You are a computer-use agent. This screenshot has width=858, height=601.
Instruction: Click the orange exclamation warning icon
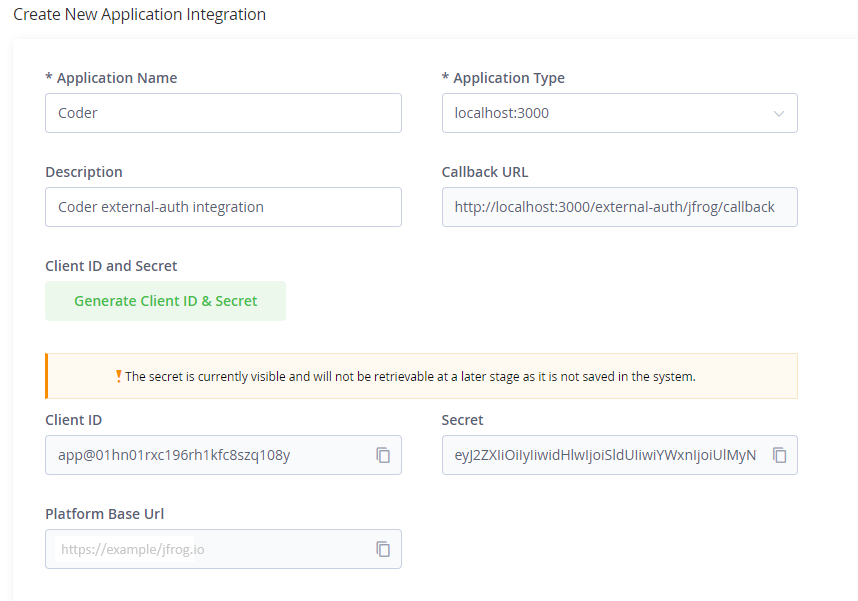[x=118, y=377]
